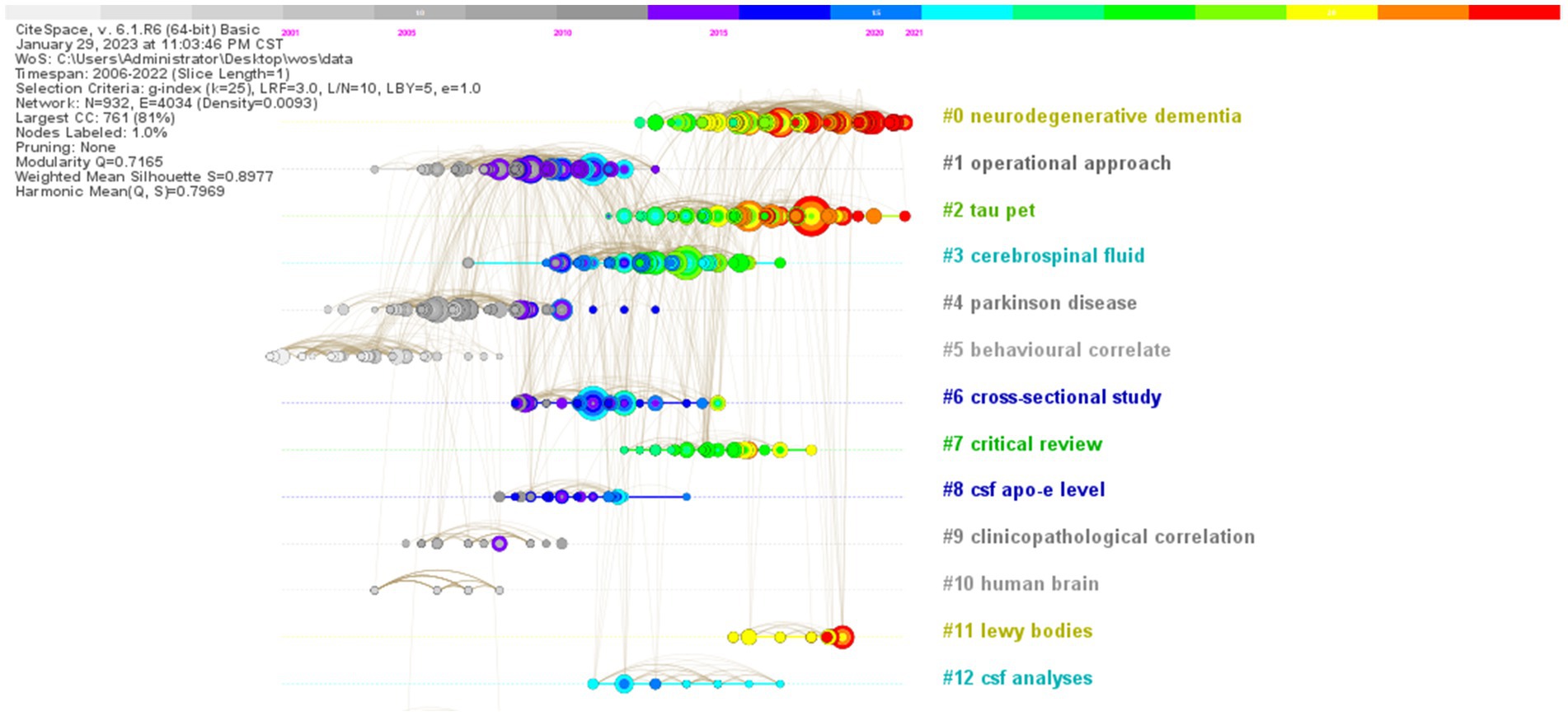Click the orange segment of the color bar
The image size is (1568, 716).
1423,12
